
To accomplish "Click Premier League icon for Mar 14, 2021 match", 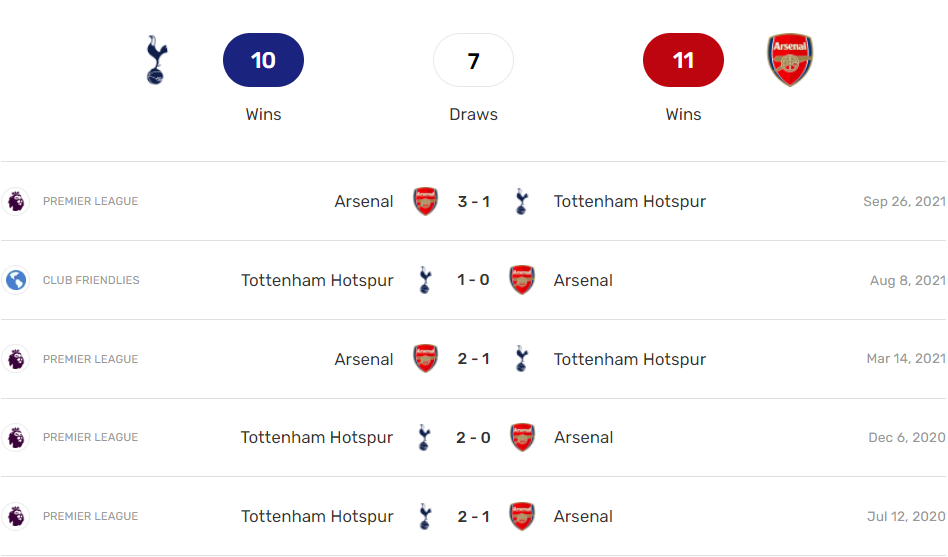I will click(x=16, y=359).
